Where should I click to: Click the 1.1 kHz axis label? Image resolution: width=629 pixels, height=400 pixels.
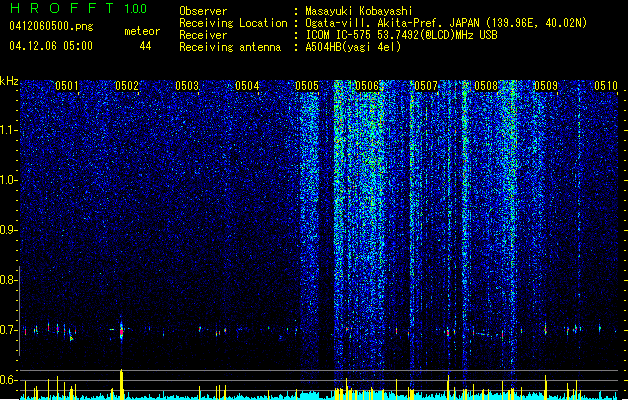pyautogui.click(x=8, y=130)
